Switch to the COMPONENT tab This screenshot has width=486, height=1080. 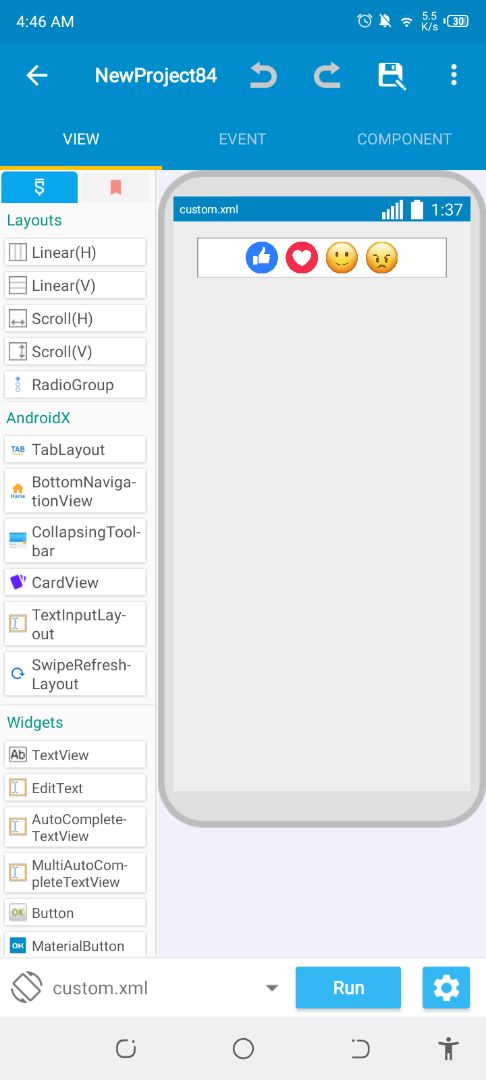(x=404, y=139)
